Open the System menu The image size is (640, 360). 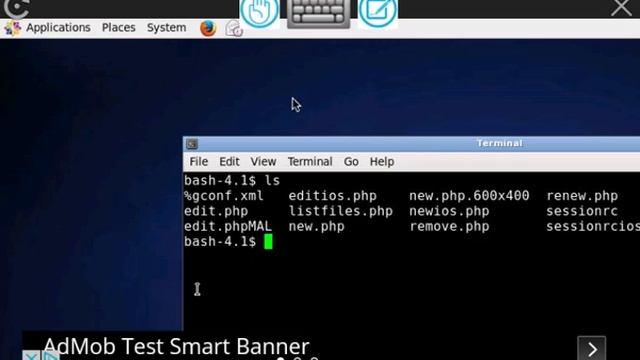pyautogui.click(x=167, y=28)
